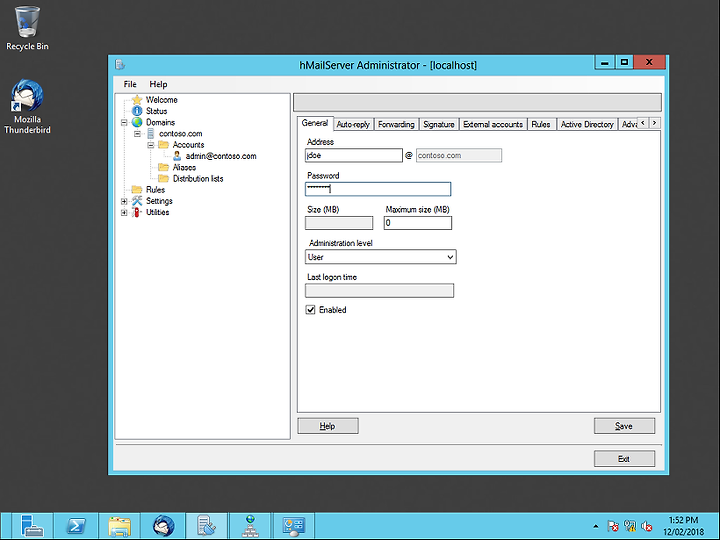Click the Action Center flag tray icon
The image size is (720, 540).
(x=613, y=526)
